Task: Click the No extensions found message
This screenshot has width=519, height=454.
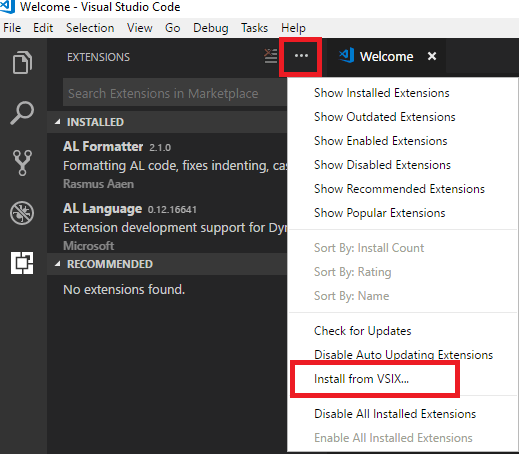Action: [124, 289]
